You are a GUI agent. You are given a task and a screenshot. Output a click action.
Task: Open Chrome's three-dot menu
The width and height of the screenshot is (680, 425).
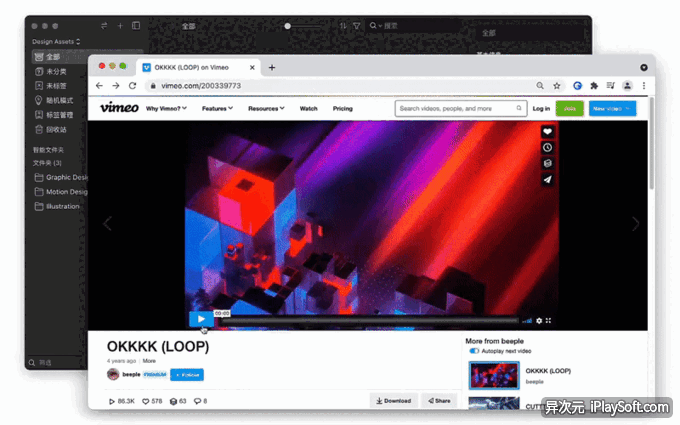[x=644, y=86]
